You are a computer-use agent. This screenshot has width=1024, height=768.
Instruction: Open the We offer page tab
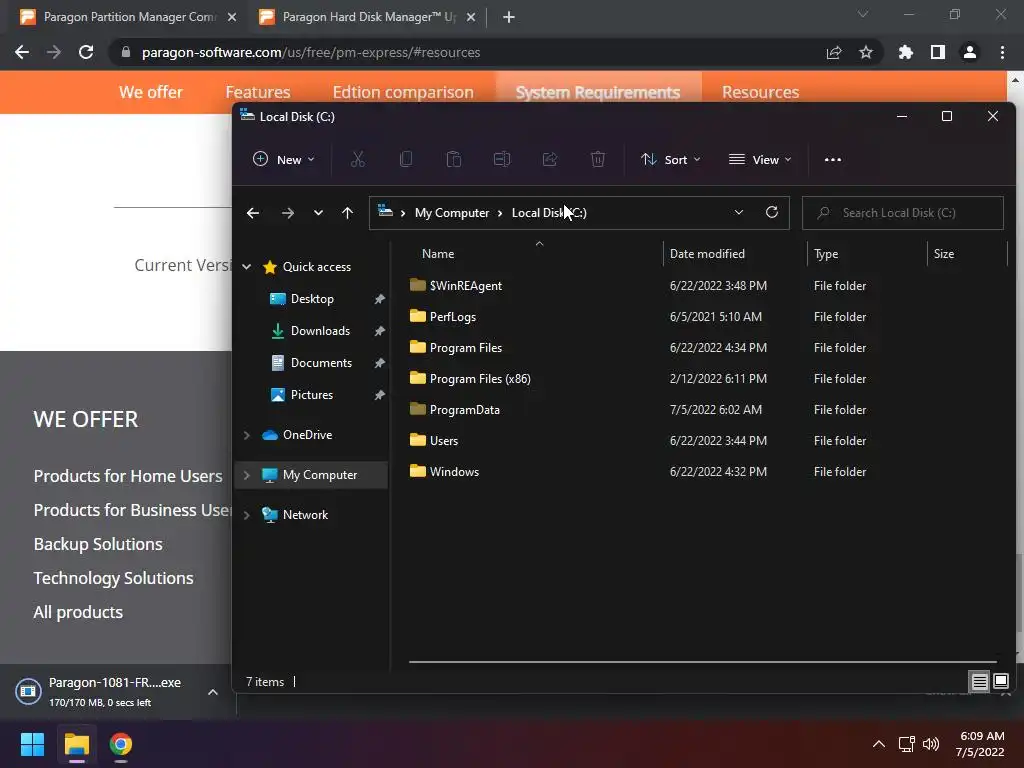[x=151, y=92]
